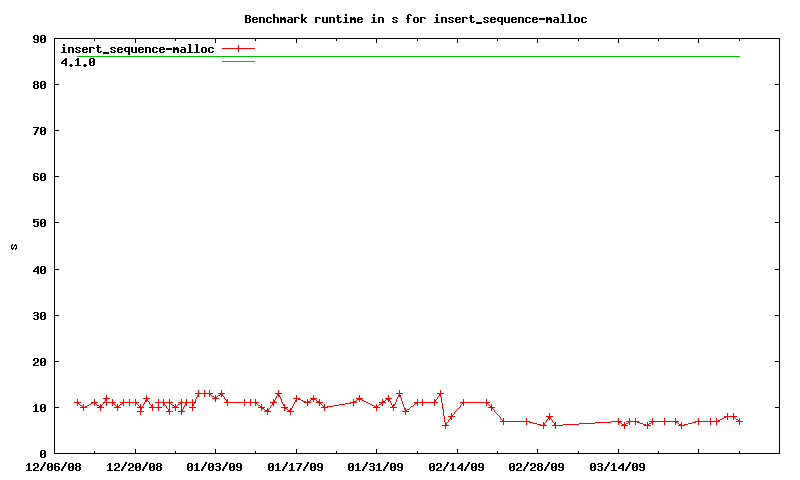
Task: Click the first red data point on the left
Action: point(77,403)
